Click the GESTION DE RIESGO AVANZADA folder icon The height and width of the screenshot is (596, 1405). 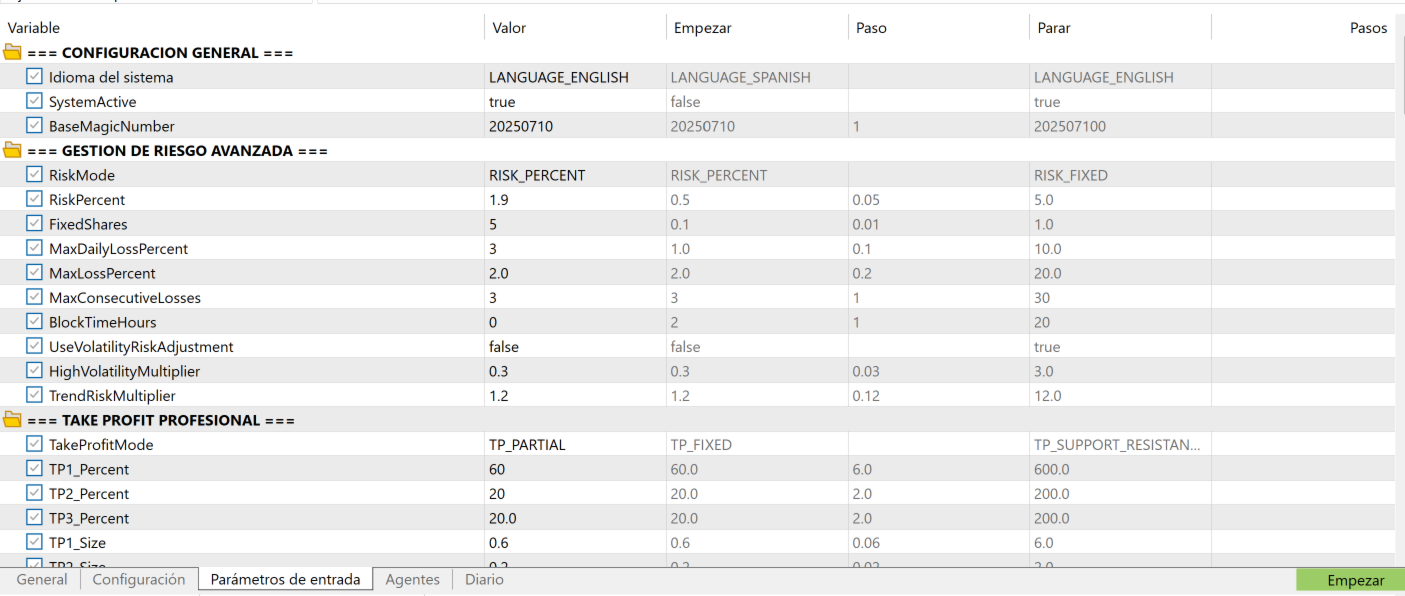pyautogui.click(x=13, y=151)
